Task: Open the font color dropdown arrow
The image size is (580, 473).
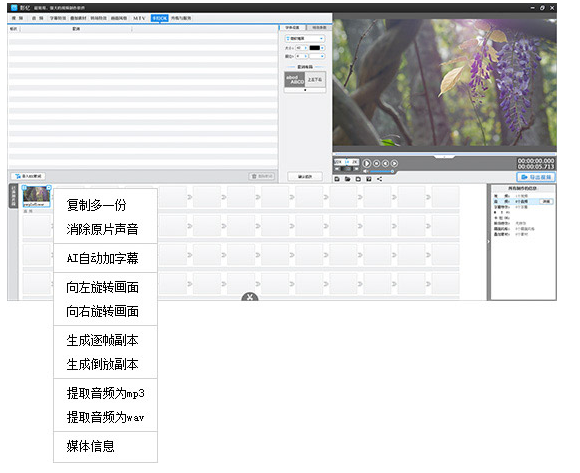Action: click(x=323, y=48)
